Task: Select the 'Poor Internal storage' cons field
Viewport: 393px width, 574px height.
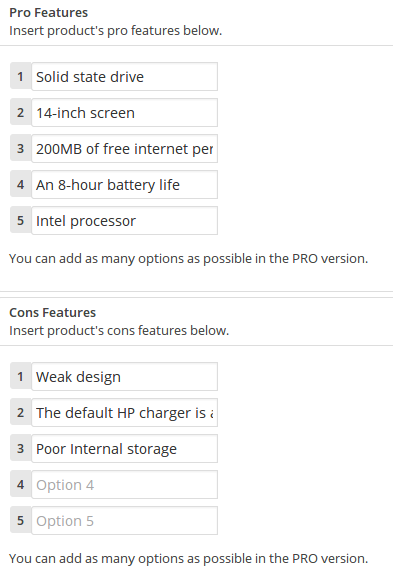Action: [124, 448]
